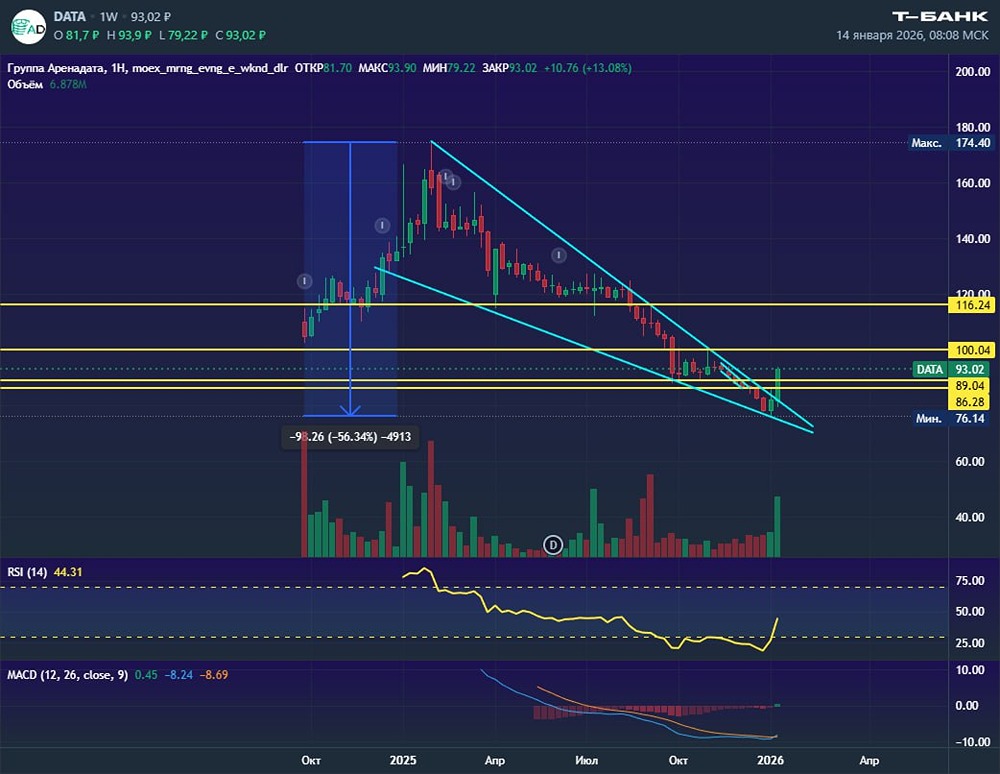Click the Июл label on time axis
1000x774 pixels.
[587, 760]
